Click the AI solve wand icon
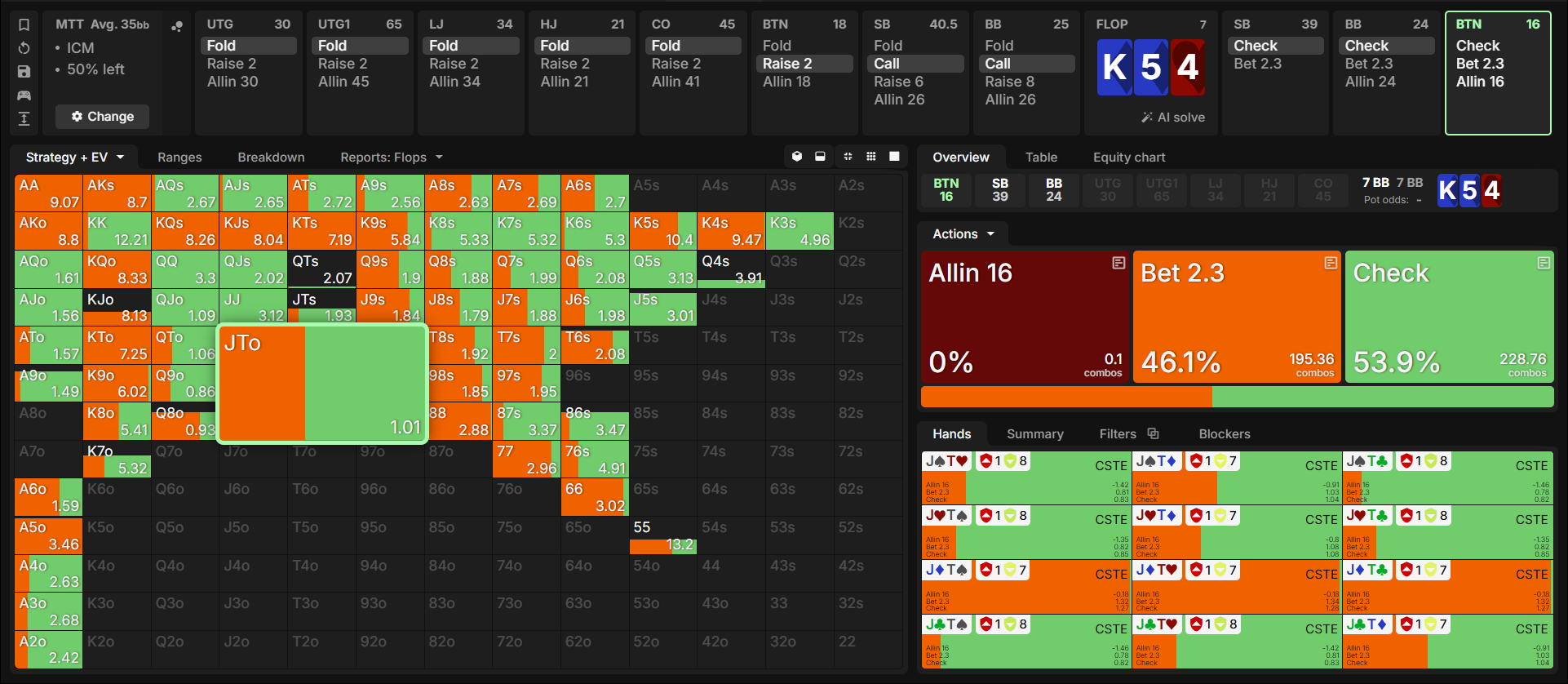The image size is (1568, 684). click(x=1147, y=118)
